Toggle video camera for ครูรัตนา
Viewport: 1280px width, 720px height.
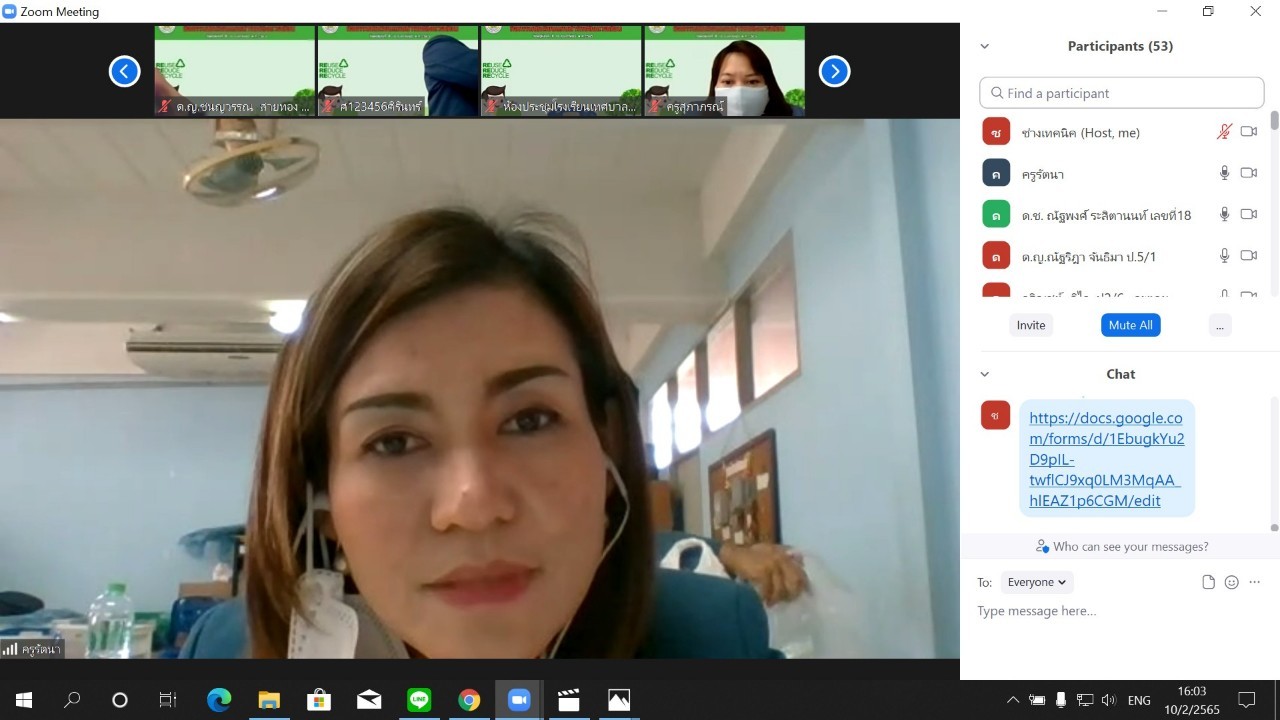click(1248, 173)
